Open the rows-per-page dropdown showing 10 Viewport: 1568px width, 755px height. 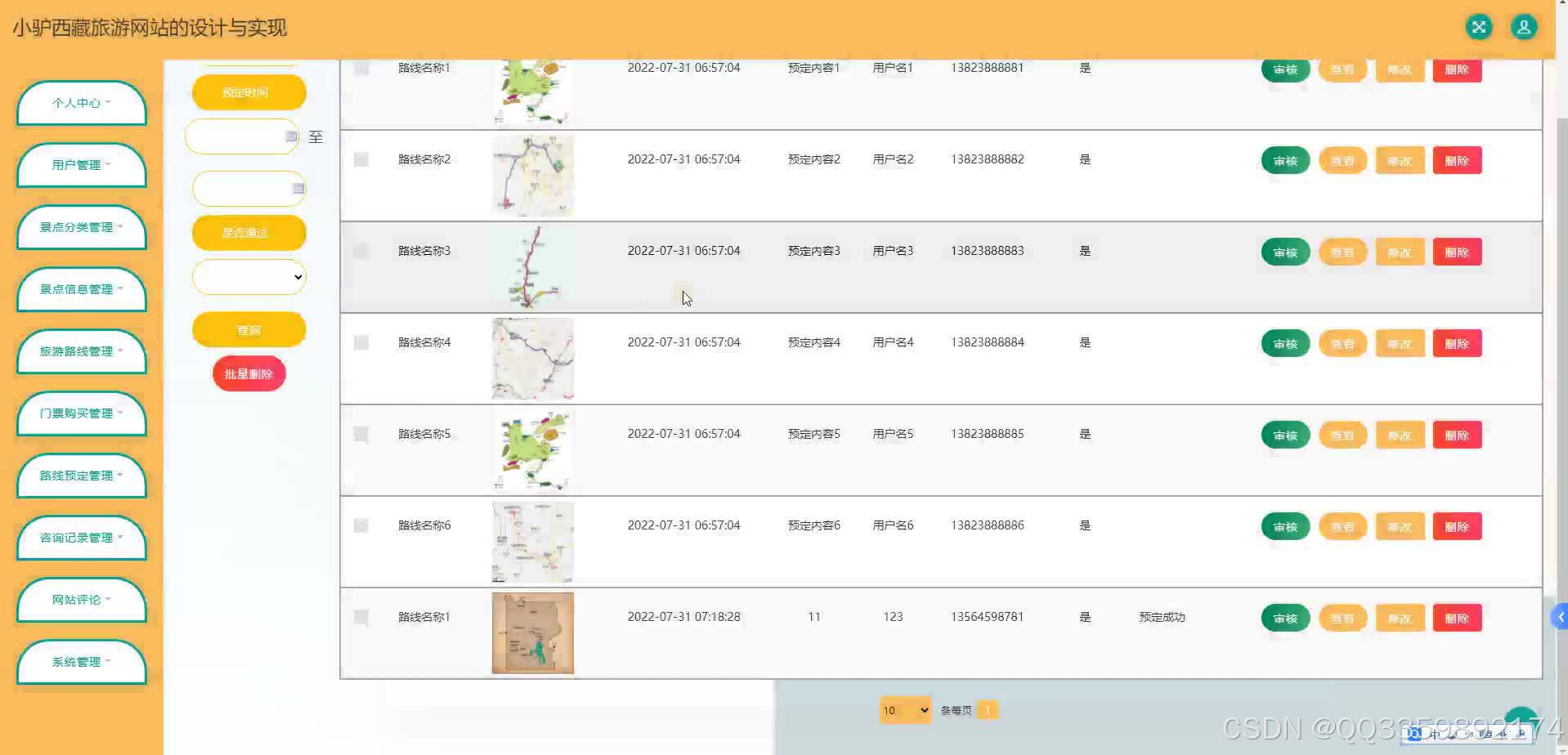tap(905, 710)
